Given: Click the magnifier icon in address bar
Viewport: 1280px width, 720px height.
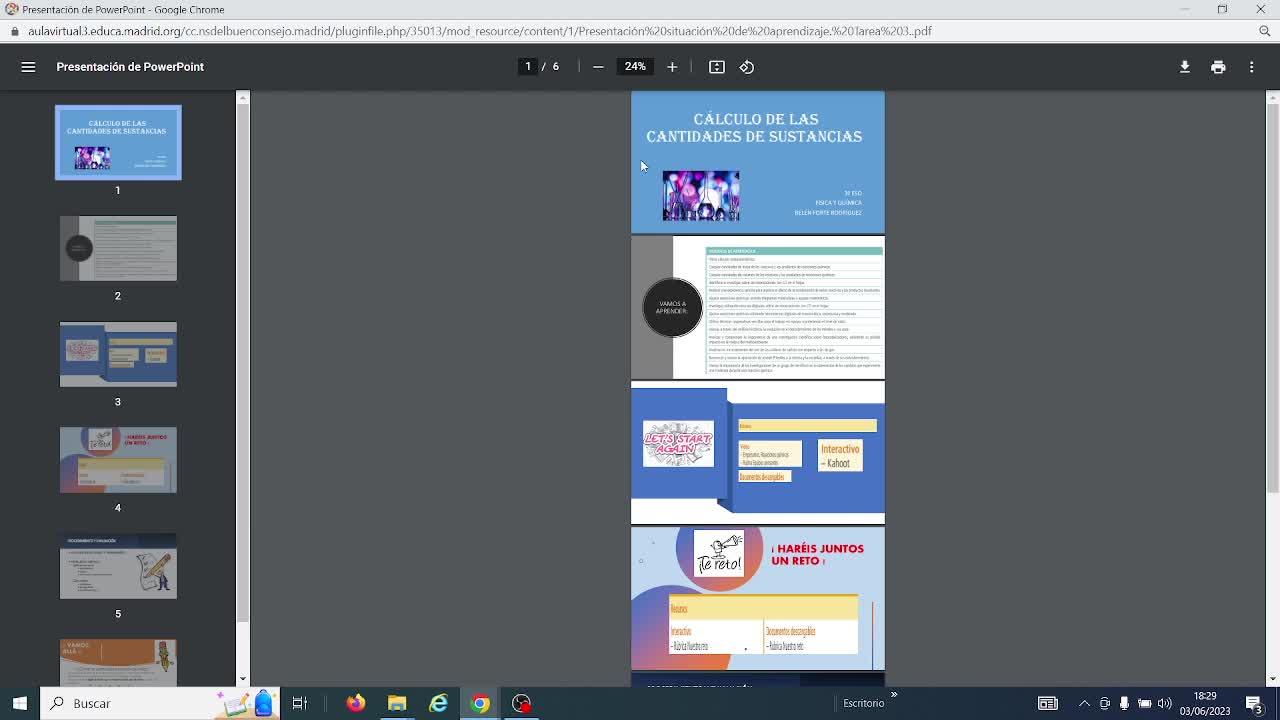Looking at the screenshot, I should [x=1264, y=31].
